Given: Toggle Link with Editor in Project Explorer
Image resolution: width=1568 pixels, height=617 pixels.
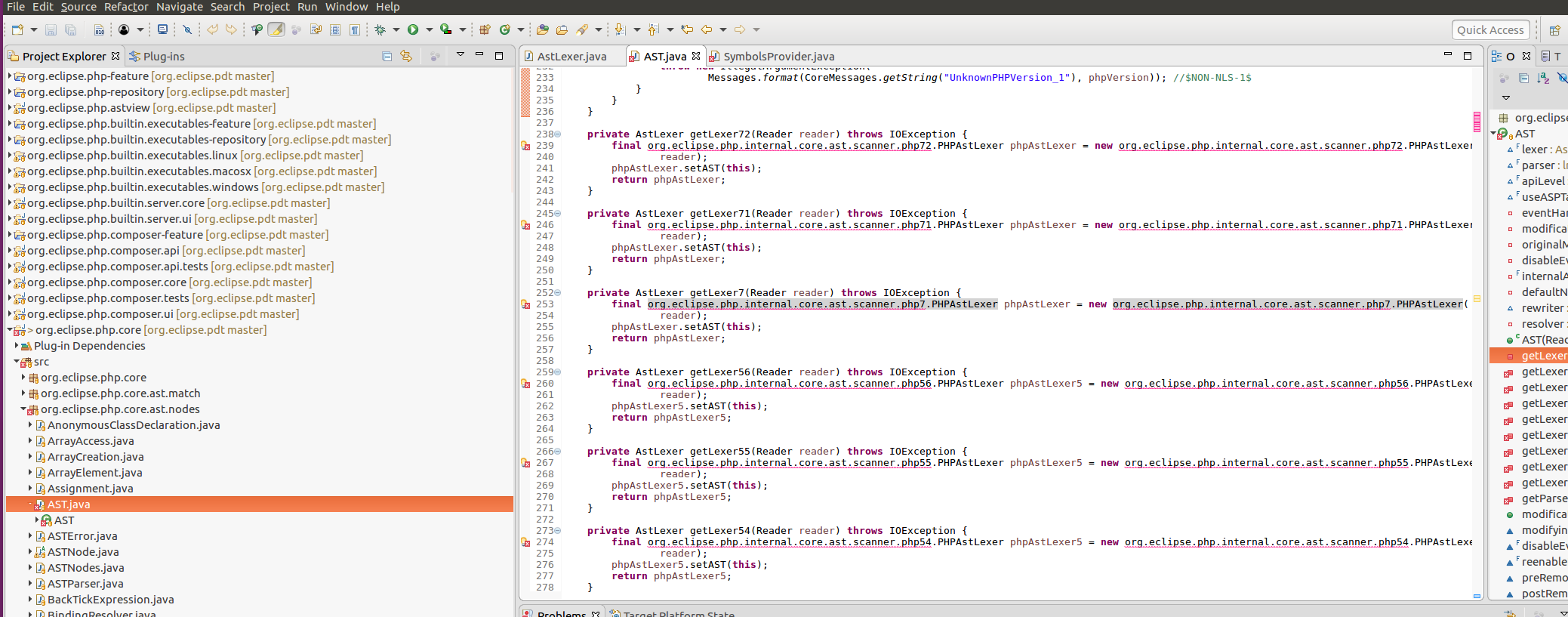Looking at the screenshot, I should (x=406, y=56).
